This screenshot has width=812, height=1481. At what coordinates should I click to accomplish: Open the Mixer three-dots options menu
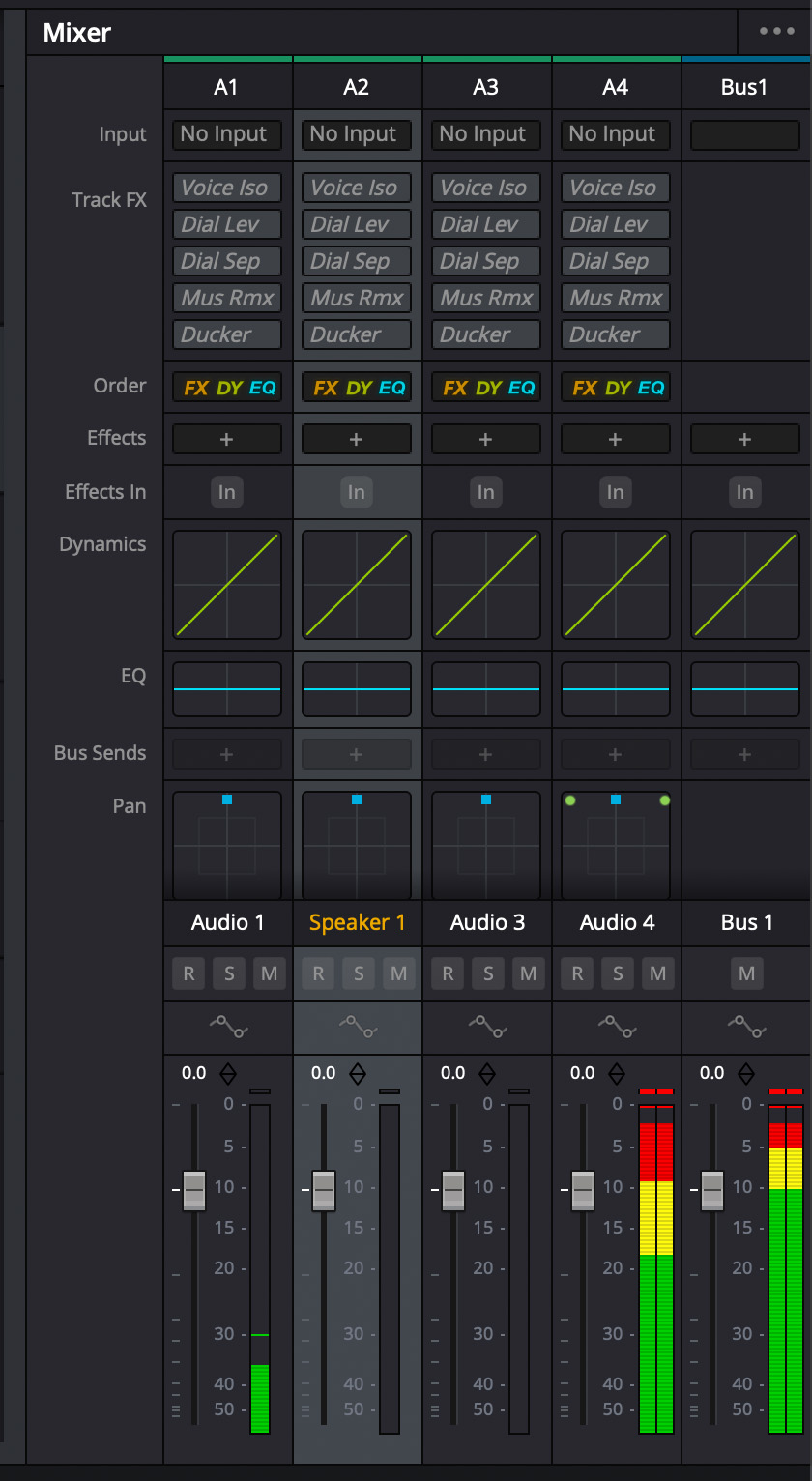[x=776, y=32]
